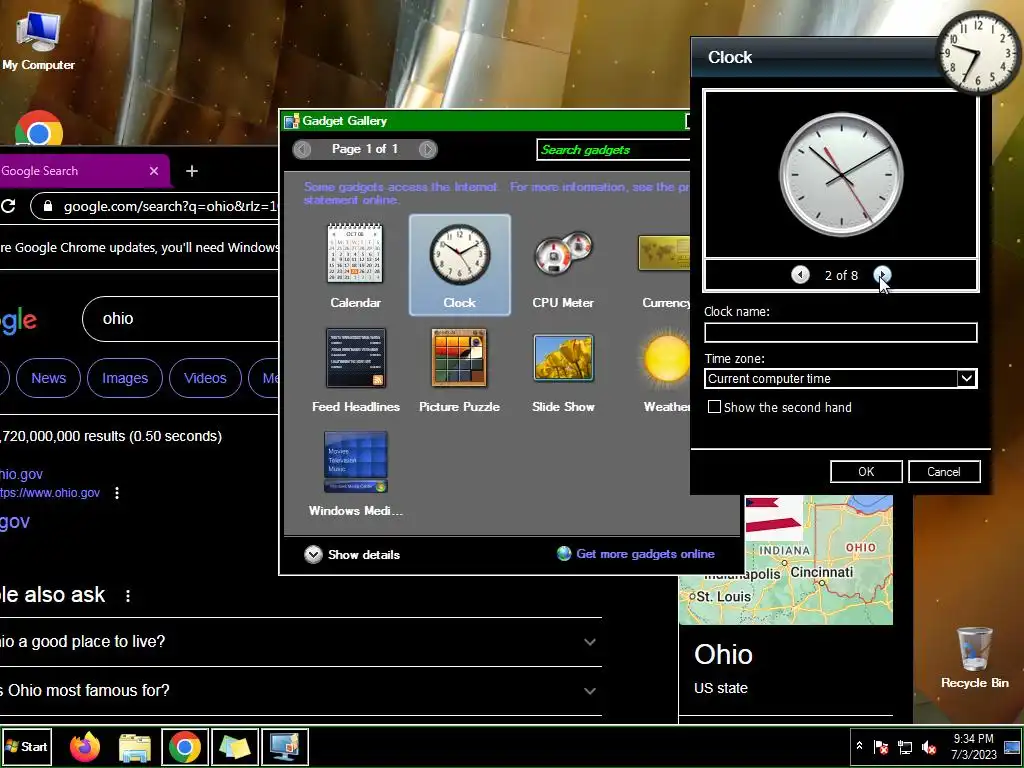Click the muted volume tray icon

[x=929, y=747]
